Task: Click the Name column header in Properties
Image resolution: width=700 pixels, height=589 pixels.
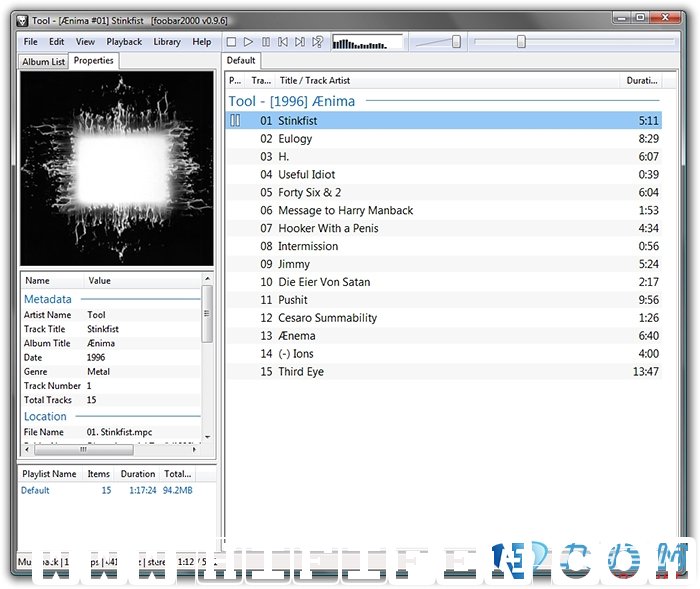Action: [53, 280]
